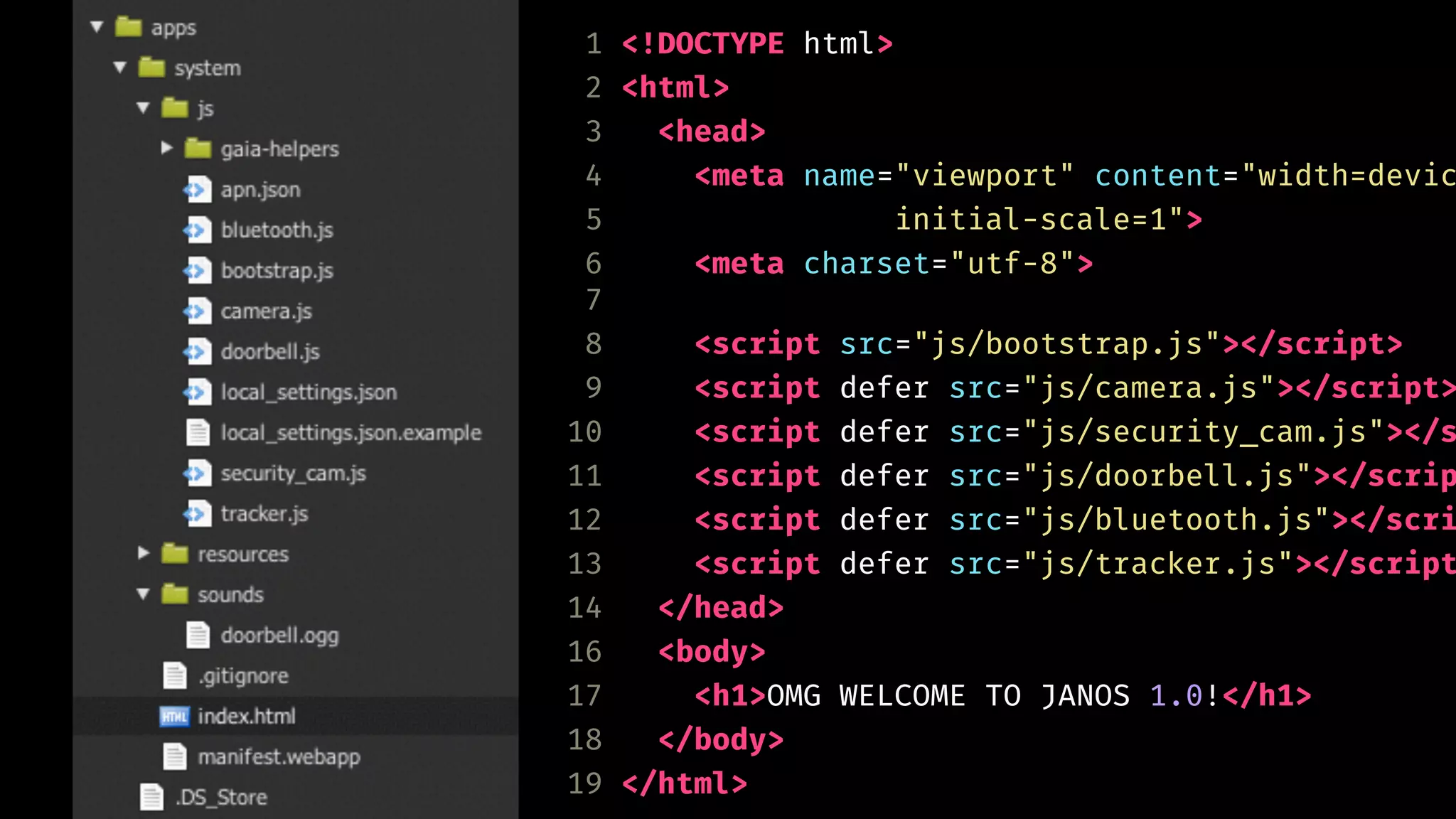
Task: Select the js folder label
Action: click(205, 109)
